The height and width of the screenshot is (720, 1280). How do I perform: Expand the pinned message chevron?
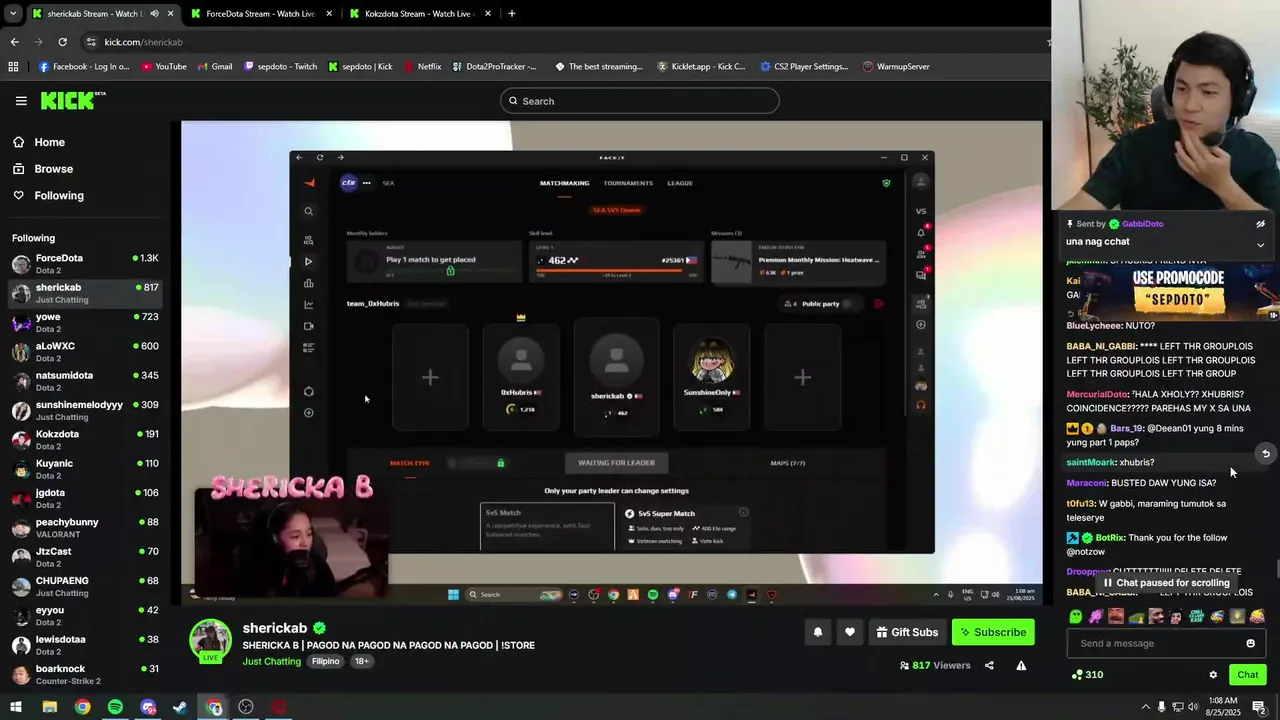1260,244
